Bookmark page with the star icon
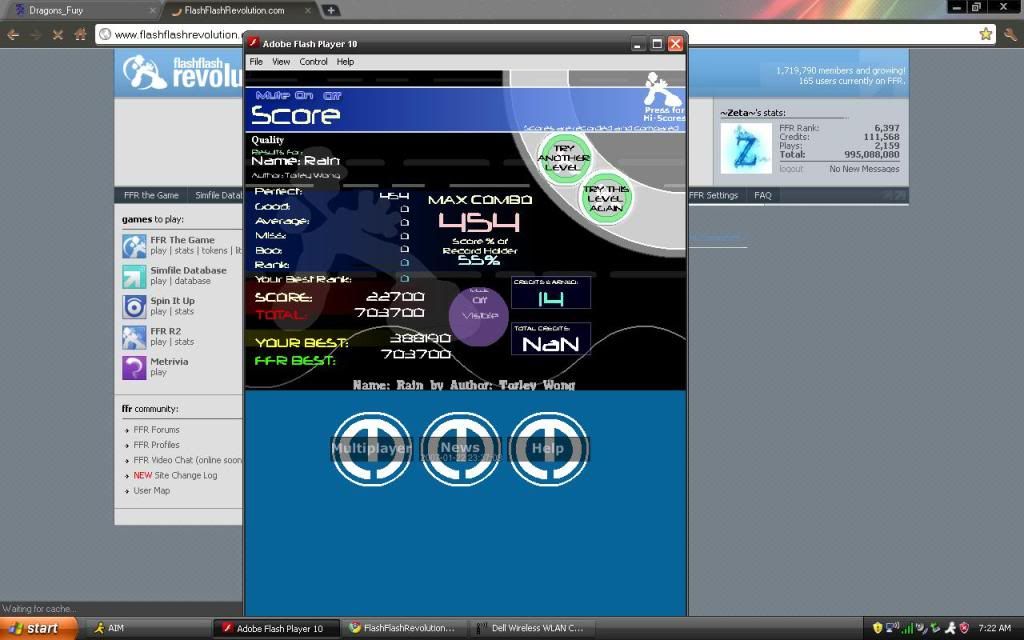The width and height of the screenshot is (1024, 640). pyautogui.click(x=985, y=34)
